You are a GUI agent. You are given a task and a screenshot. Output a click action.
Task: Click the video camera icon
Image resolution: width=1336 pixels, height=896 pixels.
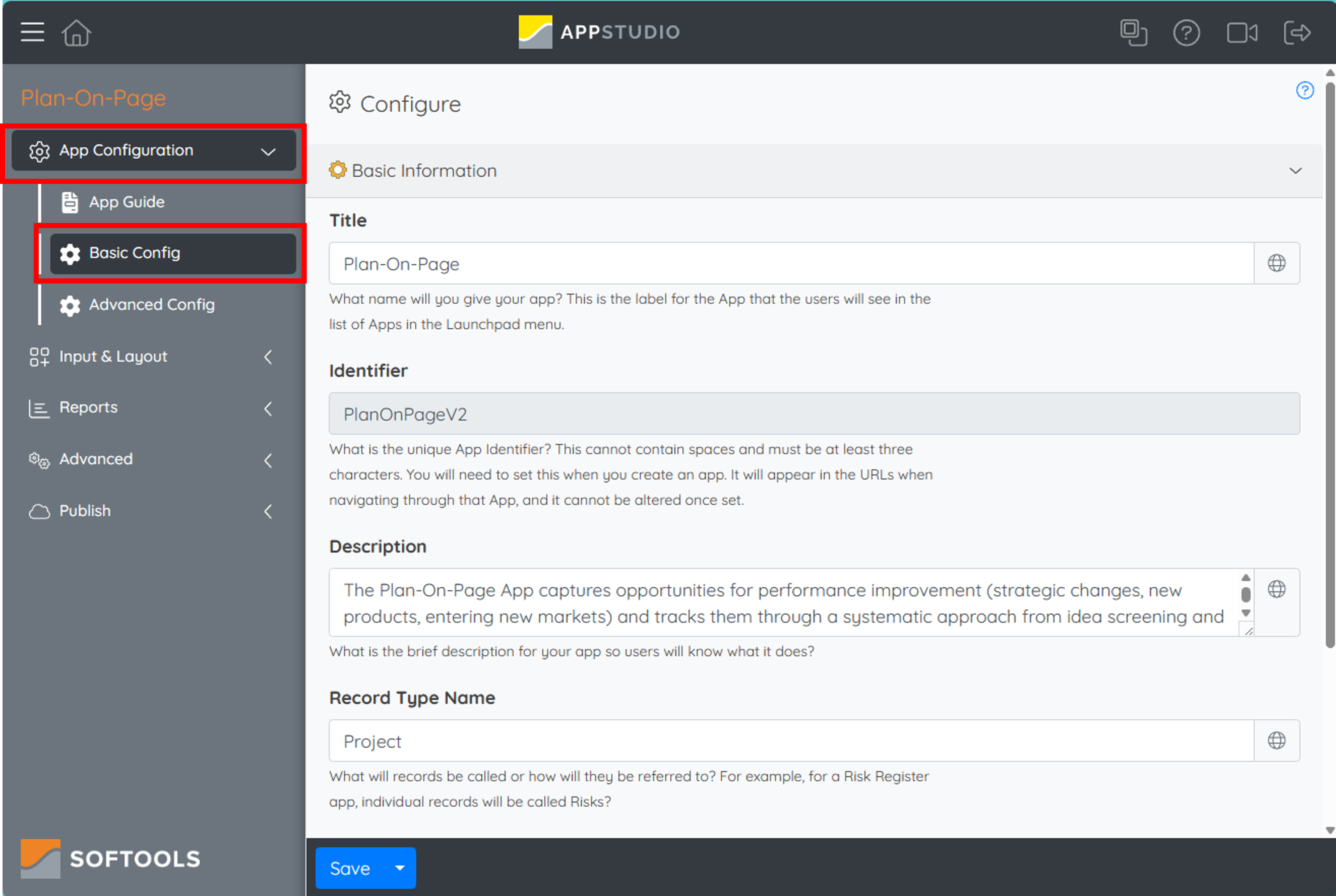[1242, 33]
